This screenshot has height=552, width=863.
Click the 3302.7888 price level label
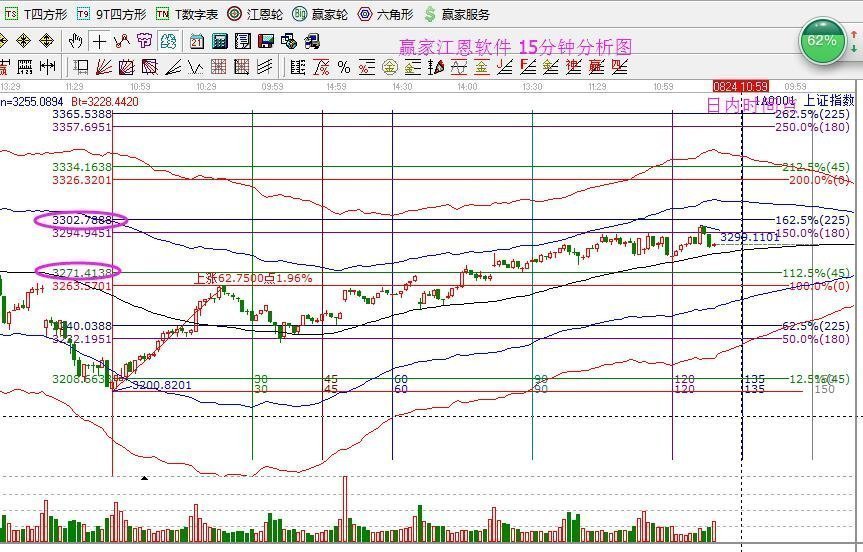point(82,220)
